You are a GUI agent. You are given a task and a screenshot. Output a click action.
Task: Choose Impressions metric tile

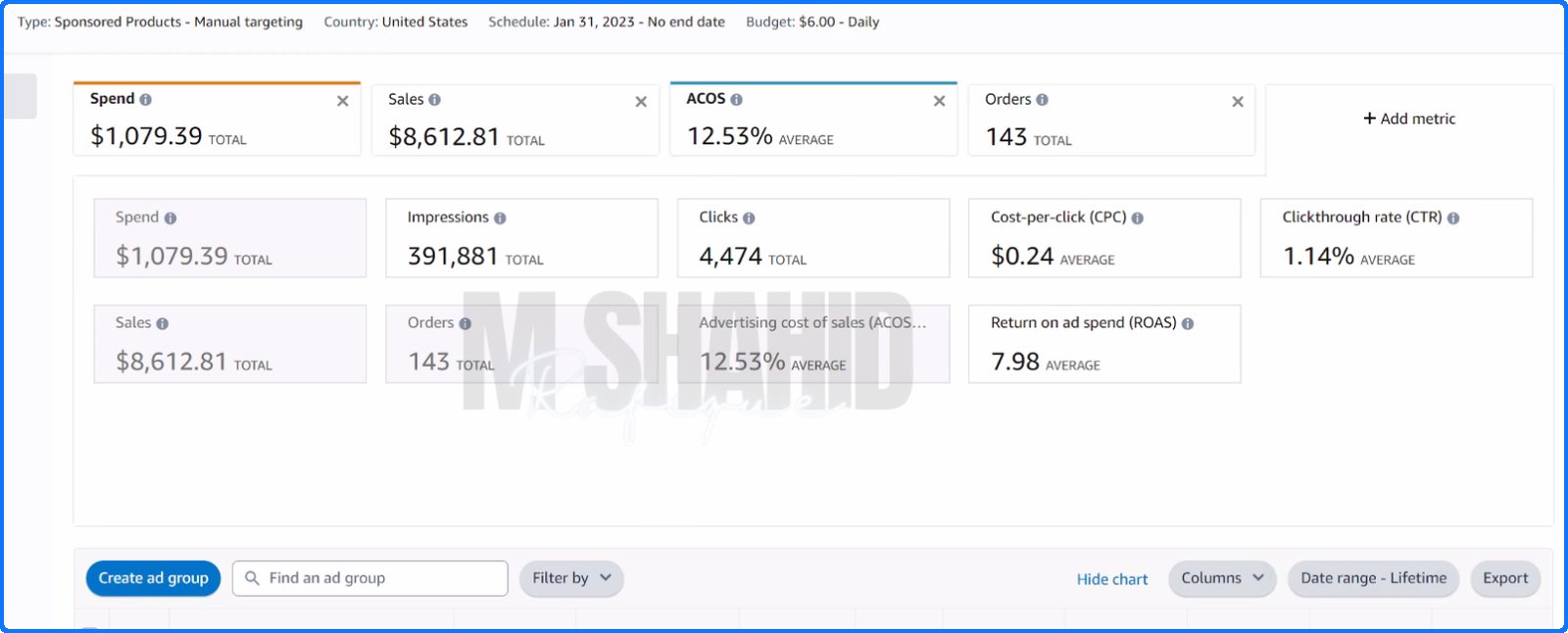(x=521, y=238)
